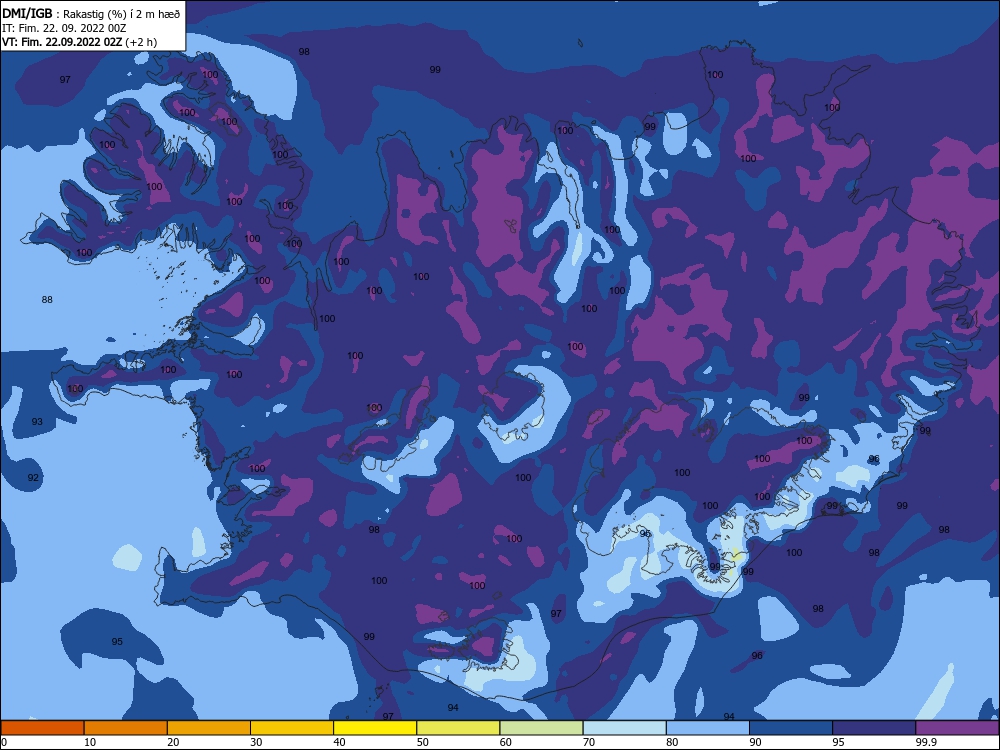Click the '88' humidity value on the map
The image size is (1000, 750).
(47, 300)
